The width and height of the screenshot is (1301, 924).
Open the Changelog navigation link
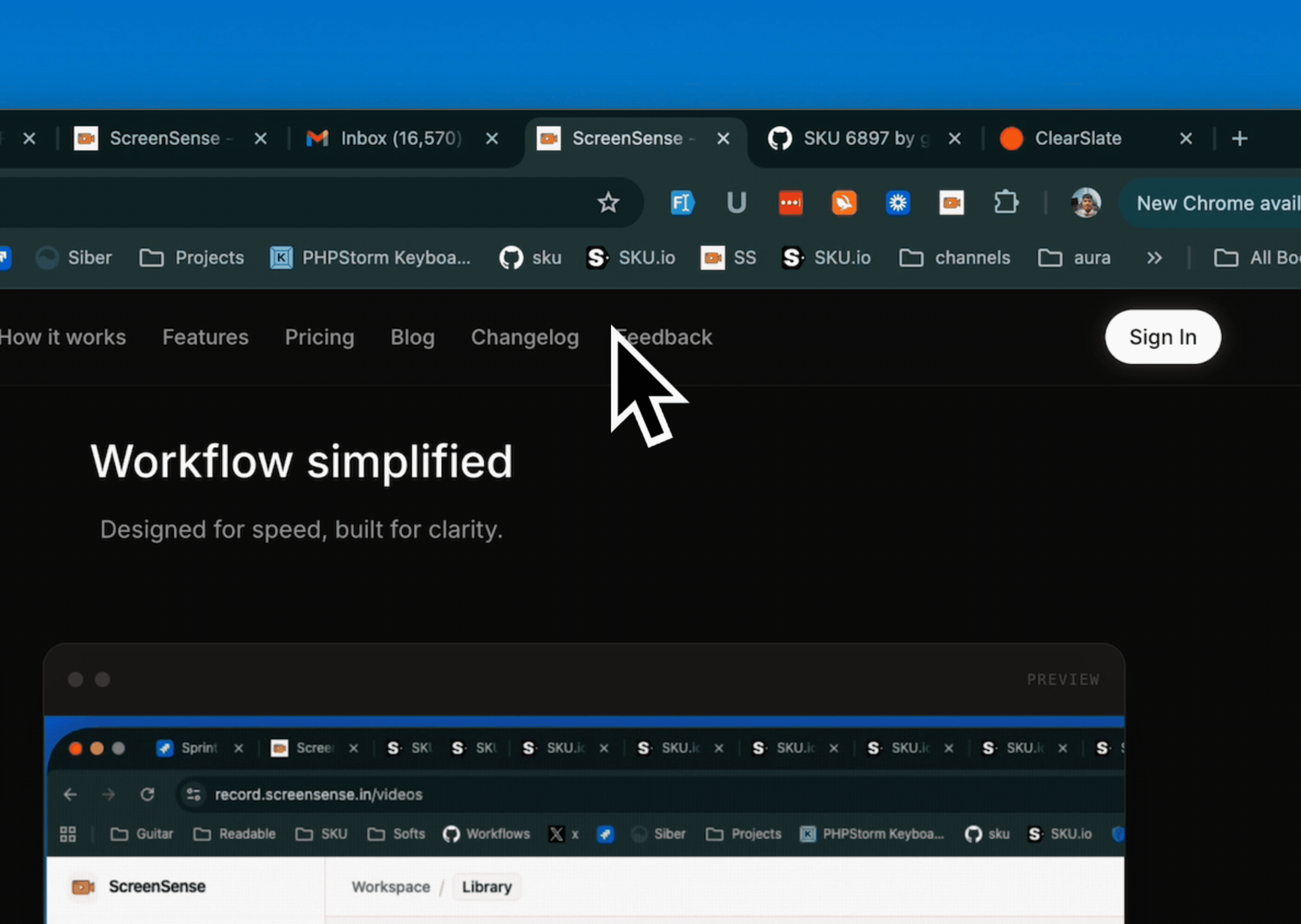coord(525,338)
